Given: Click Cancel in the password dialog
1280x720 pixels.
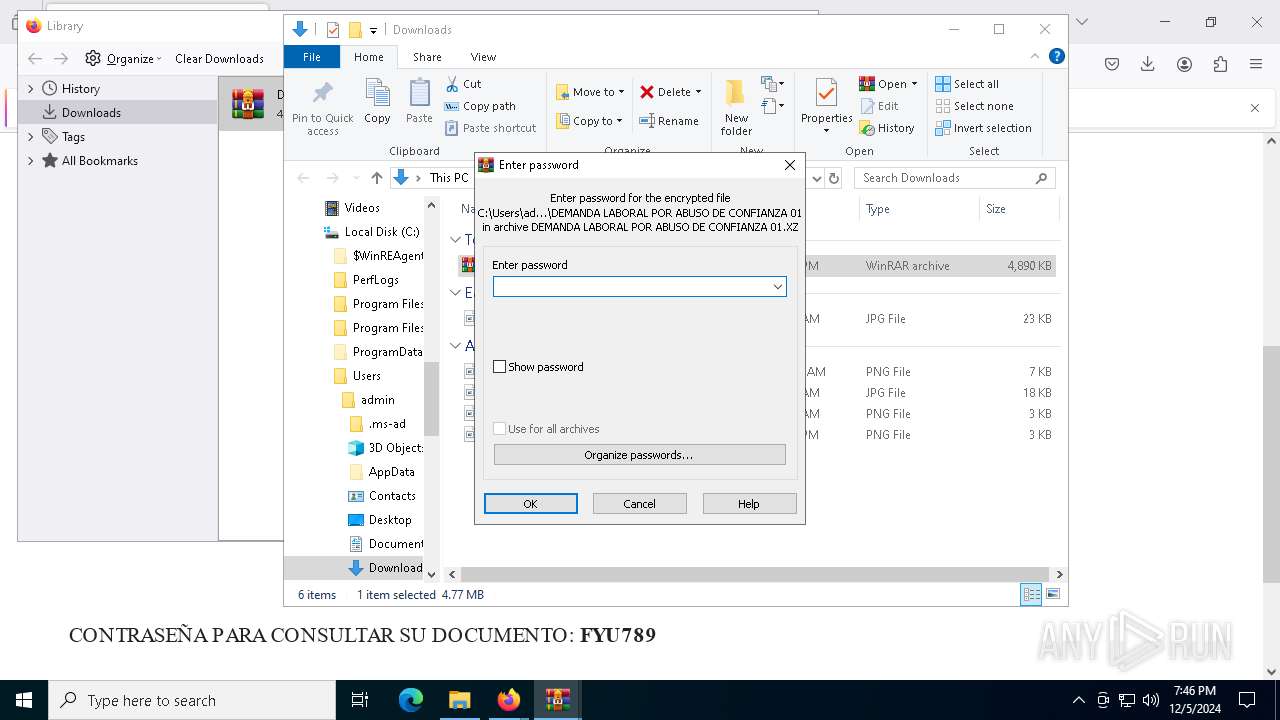Looking at the screenshot, I should pyautogui.click(x=640, y=504).
